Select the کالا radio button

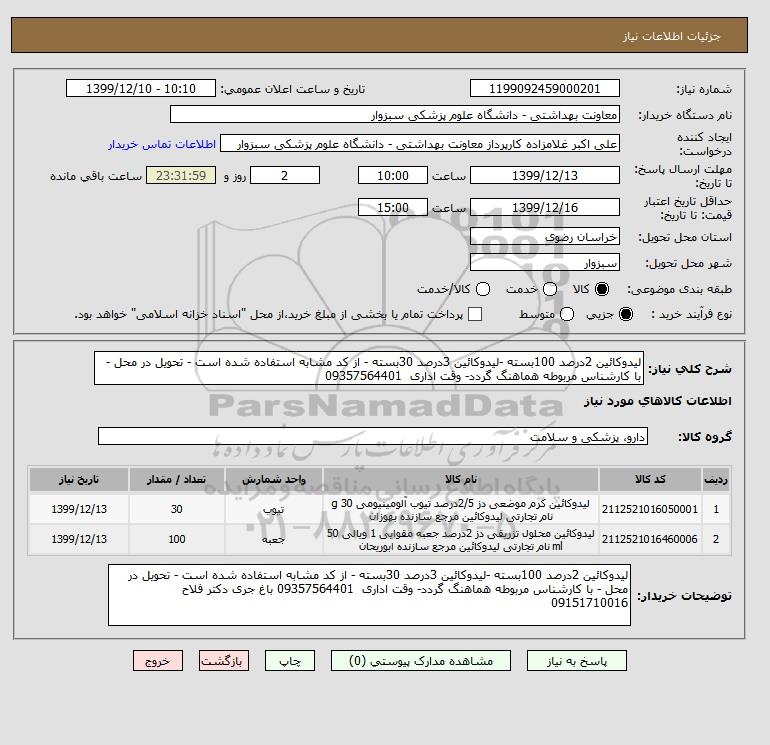pyautogui.click(x=602, y=289)
